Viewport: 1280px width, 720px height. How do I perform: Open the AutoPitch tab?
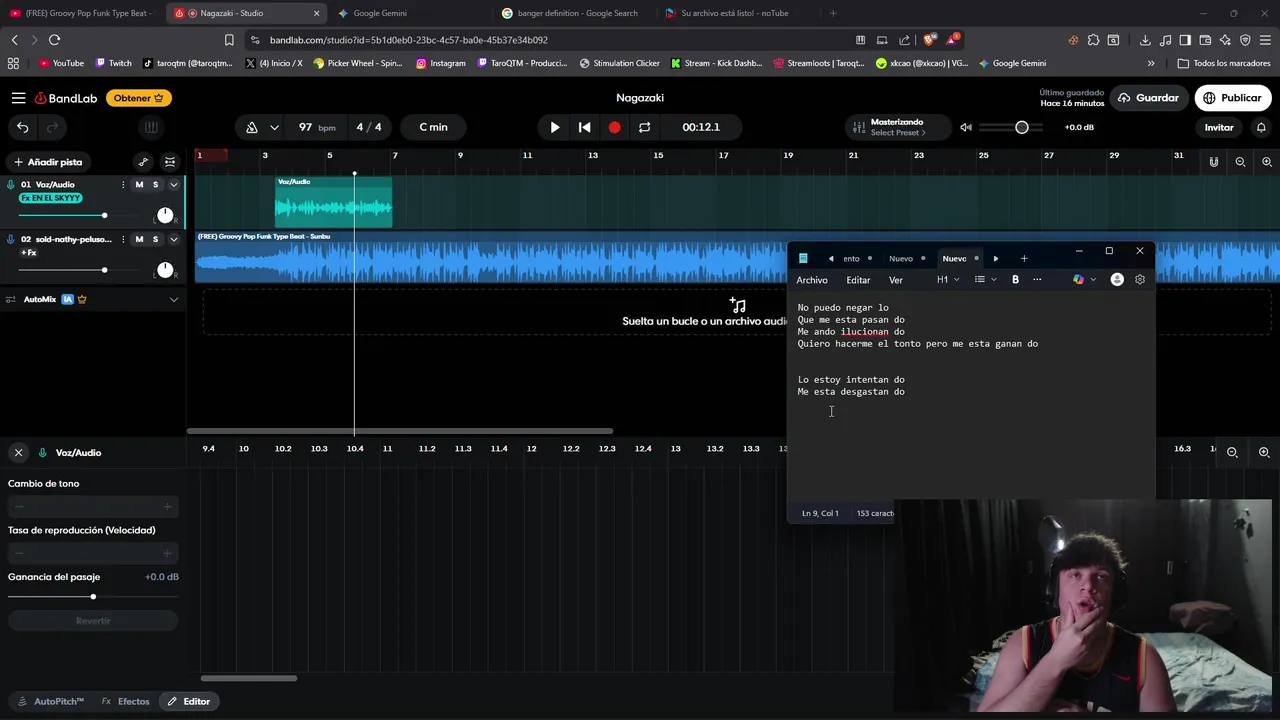[x=51, y=701]
